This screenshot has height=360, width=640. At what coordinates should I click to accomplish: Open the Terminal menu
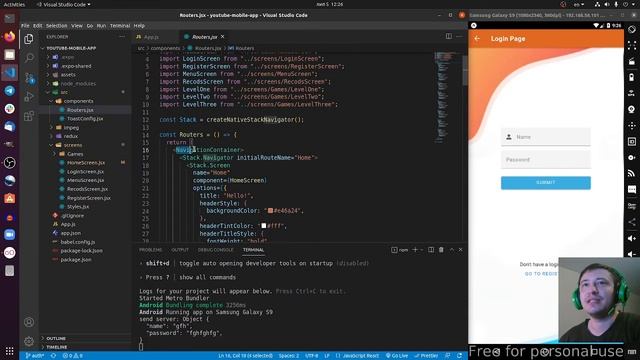click(120, 26)
